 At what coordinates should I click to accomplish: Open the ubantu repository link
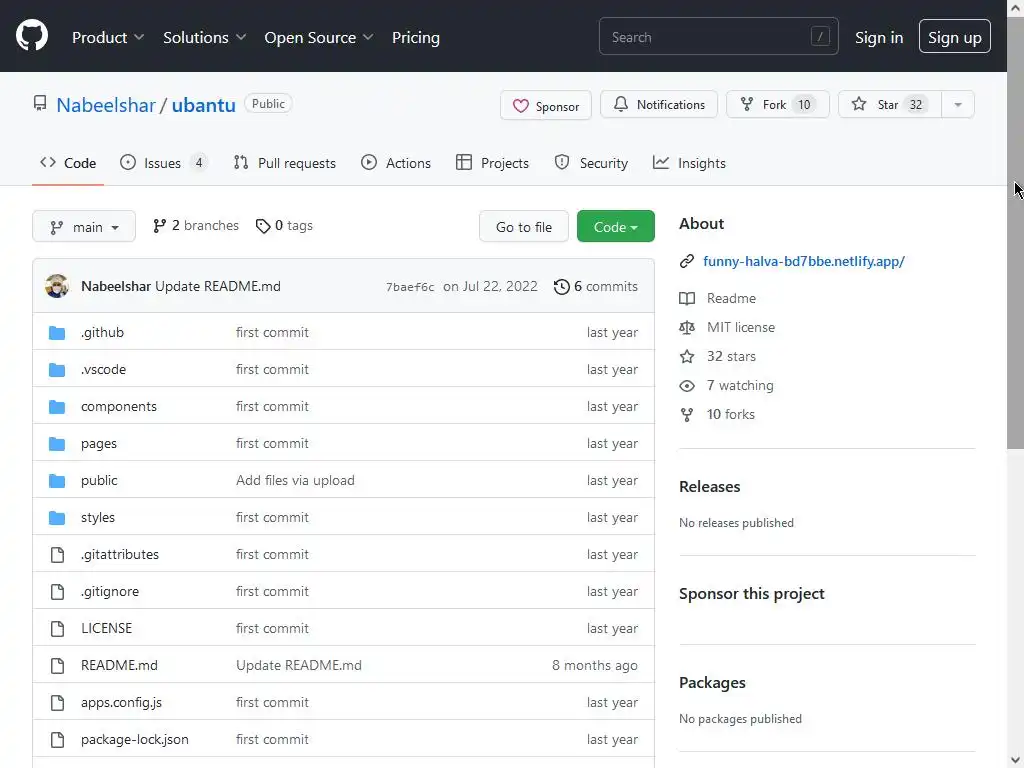click(x=204, y=104)
